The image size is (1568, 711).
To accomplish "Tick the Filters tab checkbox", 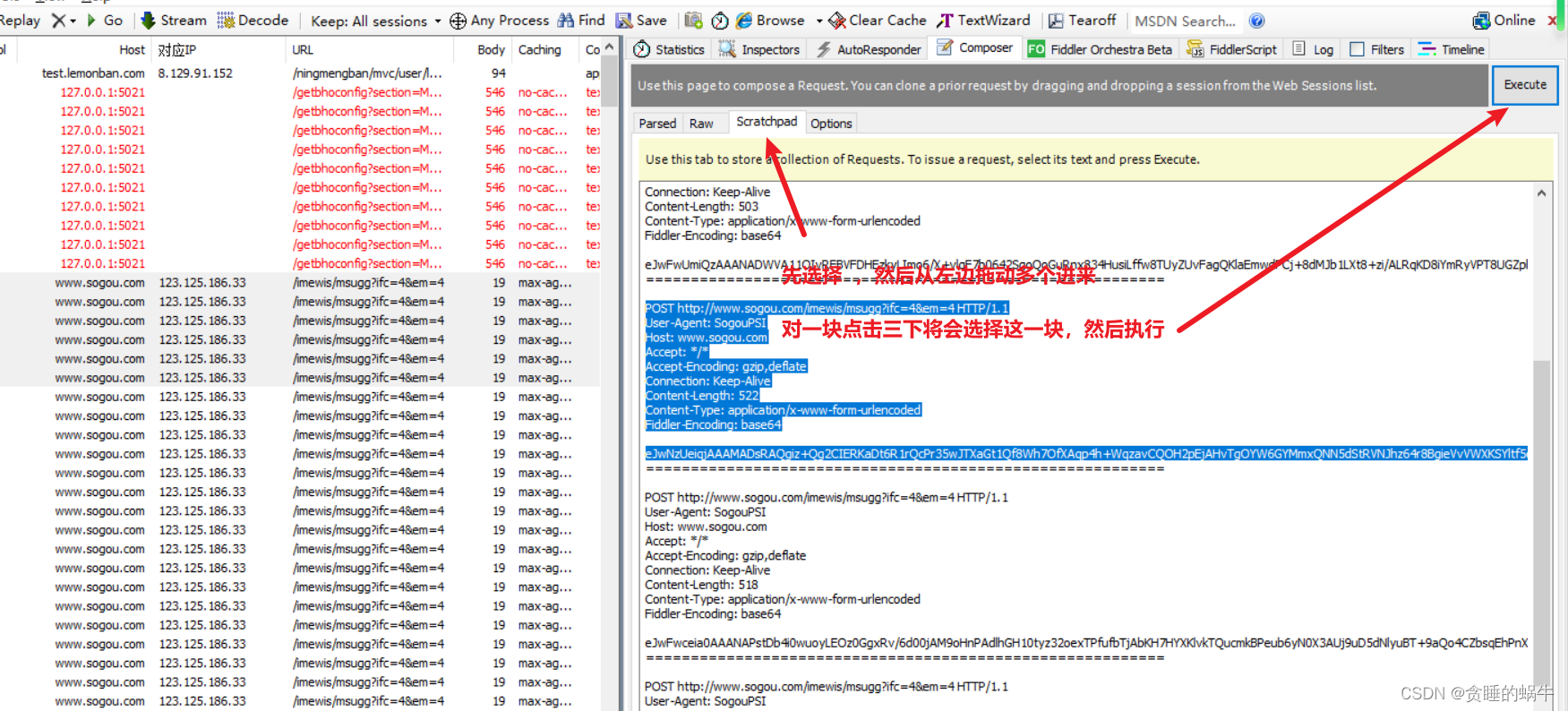I will (x=1357, y=49).
